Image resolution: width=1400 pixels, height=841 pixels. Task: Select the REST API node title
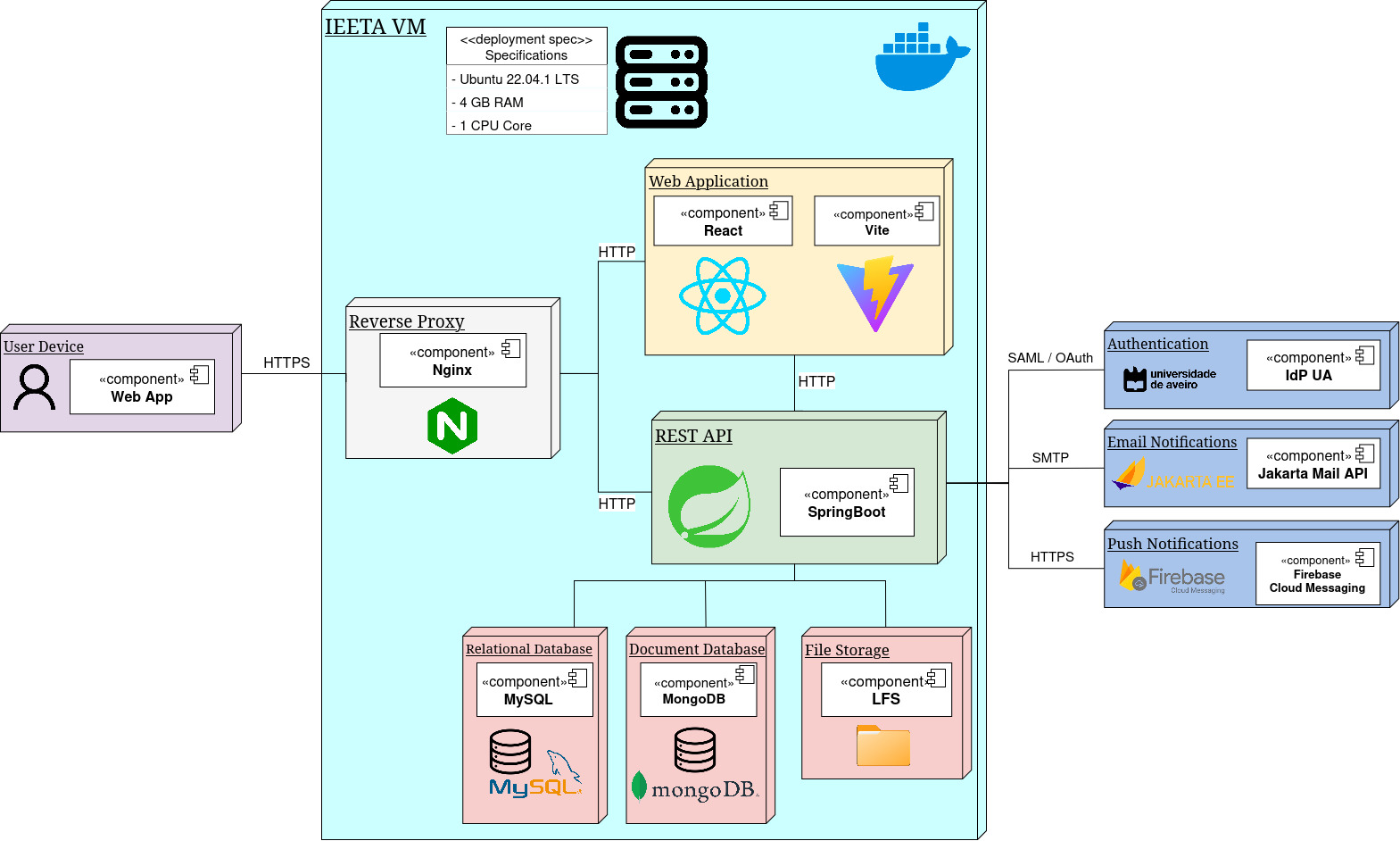(x=693, y=436)
